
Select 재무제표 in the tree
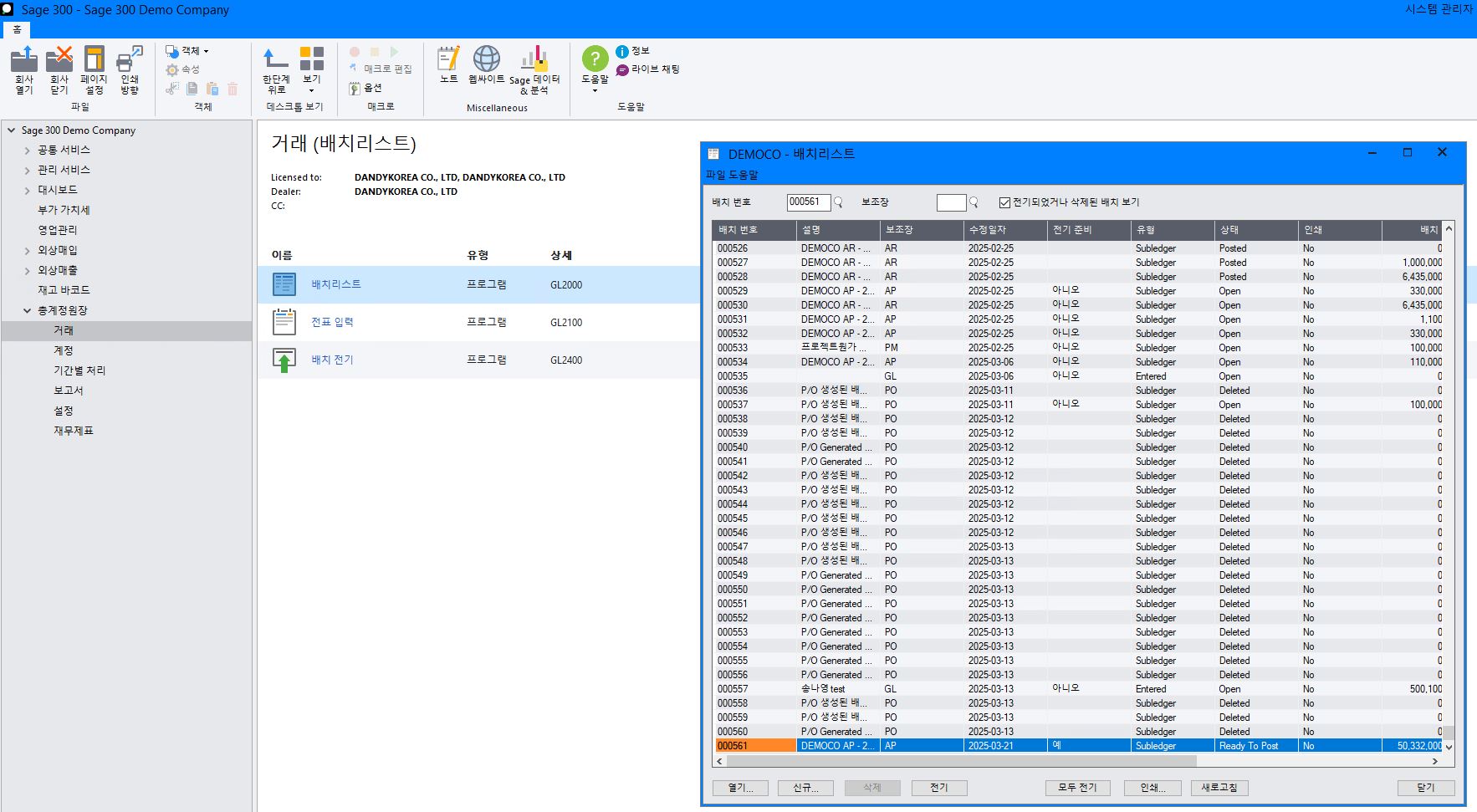[x=74, y=431]
